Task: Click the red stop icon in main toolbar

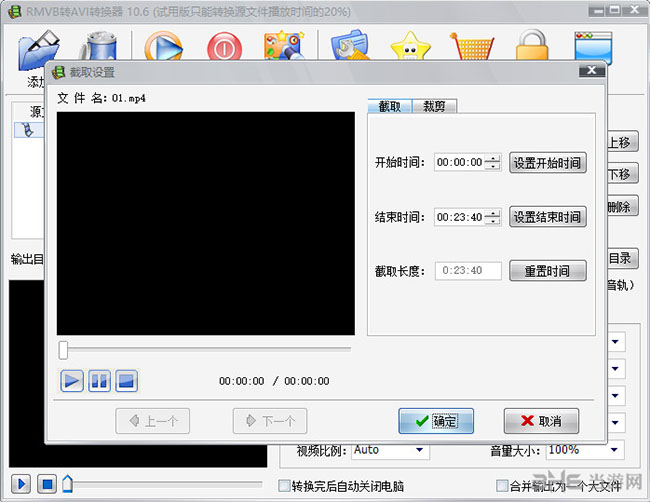Action: [x=224, y=47]
